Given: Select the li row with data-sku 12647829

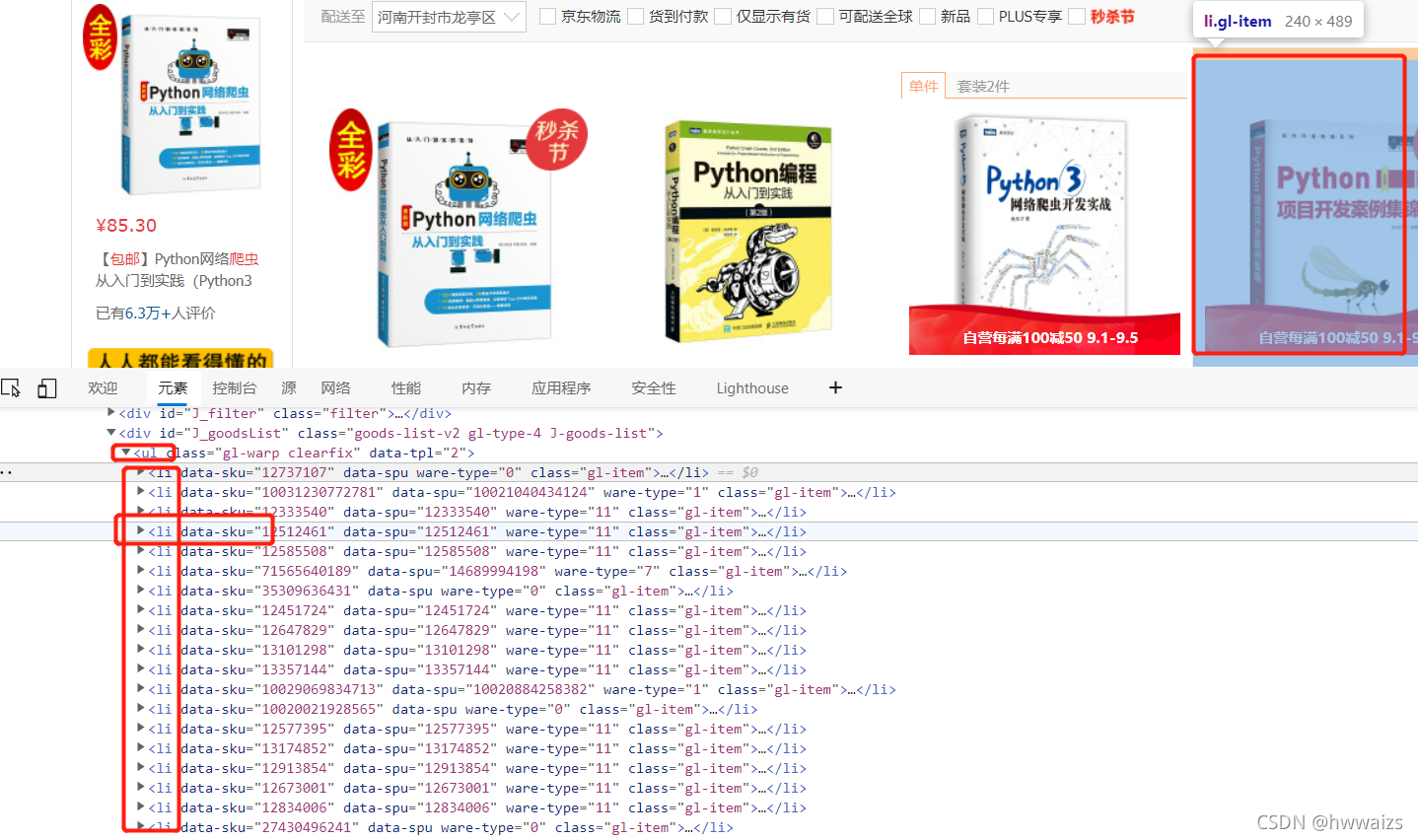Looking at the screenshot, I should click(x=477, y=630).
